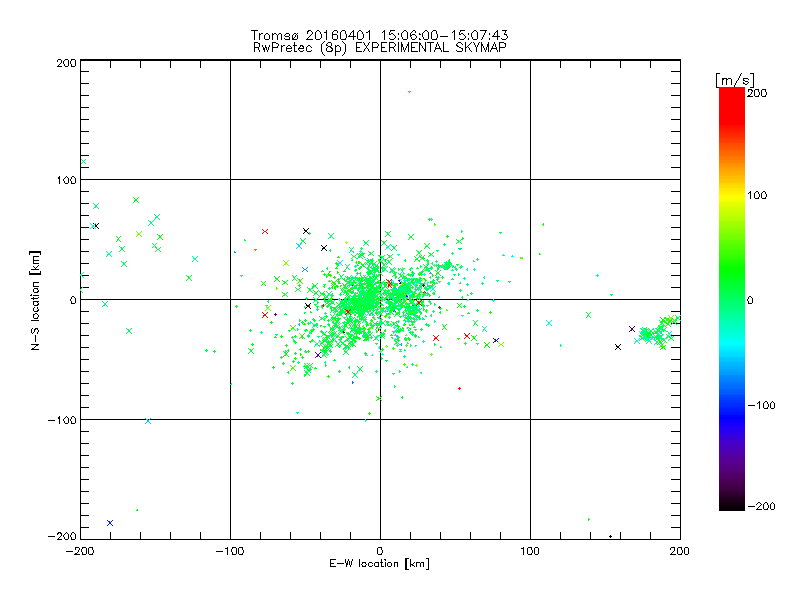Click the E-W axis tick label '-100'
Viewport: 800px width, 600px height.
tap(230, 551)
